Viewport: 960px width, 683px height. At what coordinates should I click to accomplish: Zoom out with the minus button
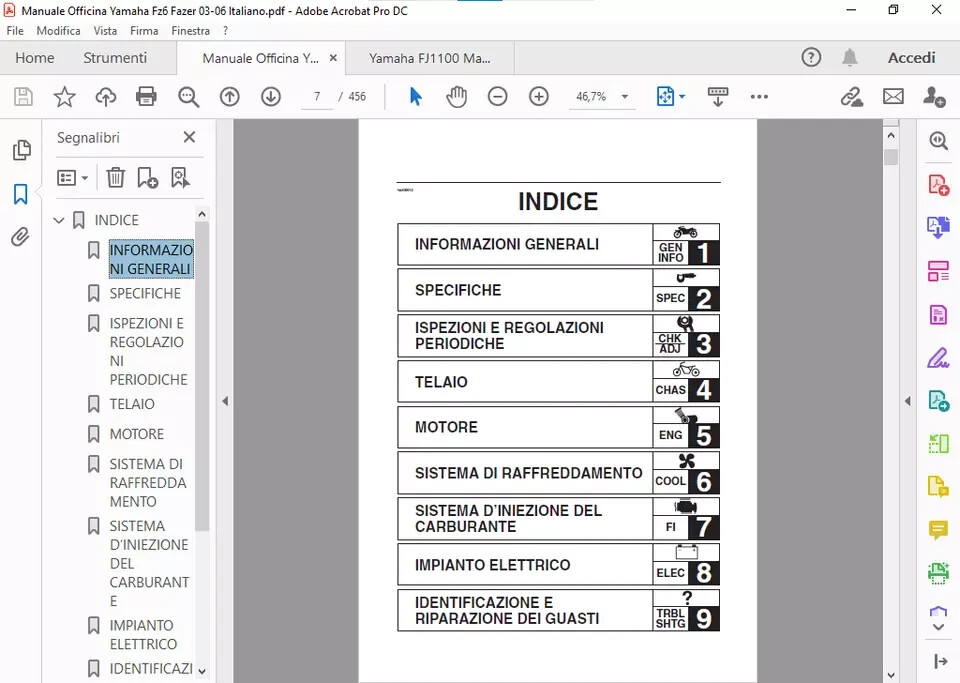tap(497, 97)
